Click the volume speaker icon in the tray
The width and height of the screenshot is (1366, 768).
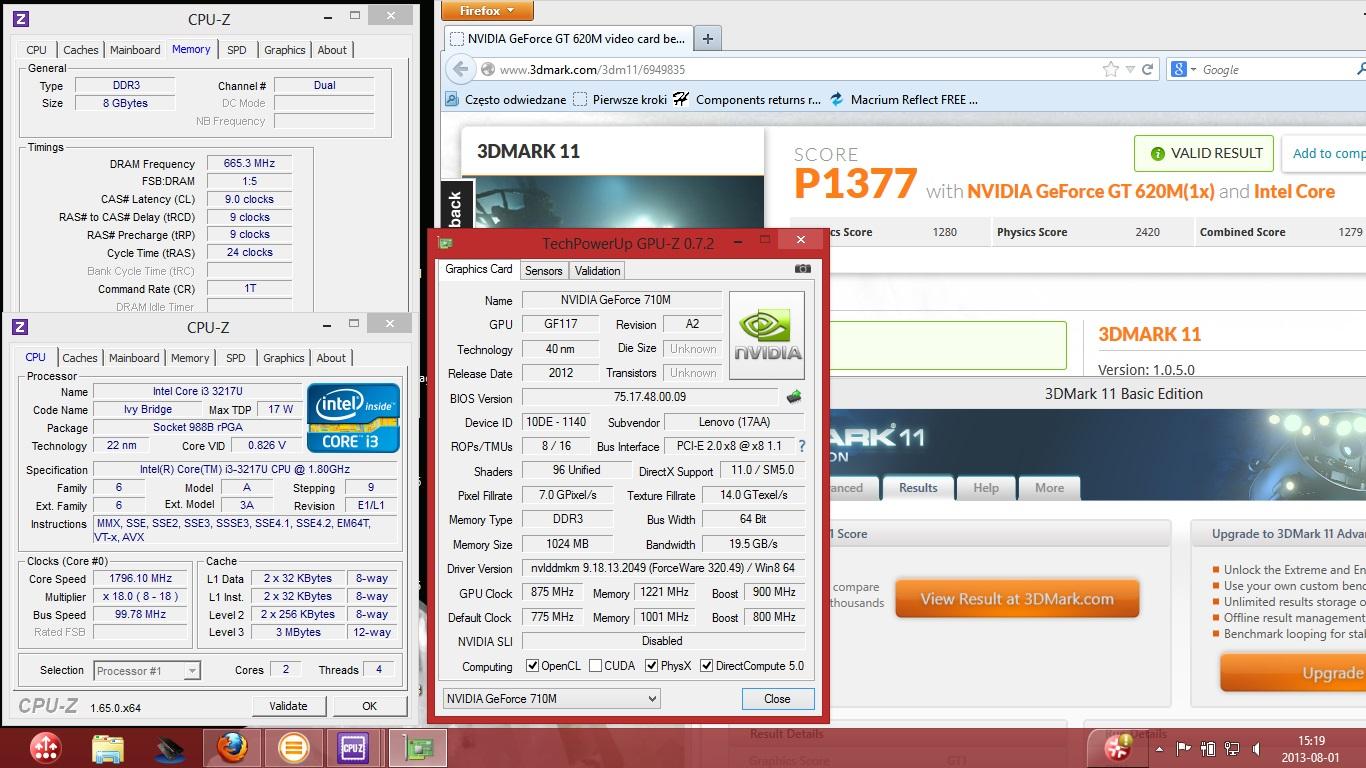tap(1255, 748)
